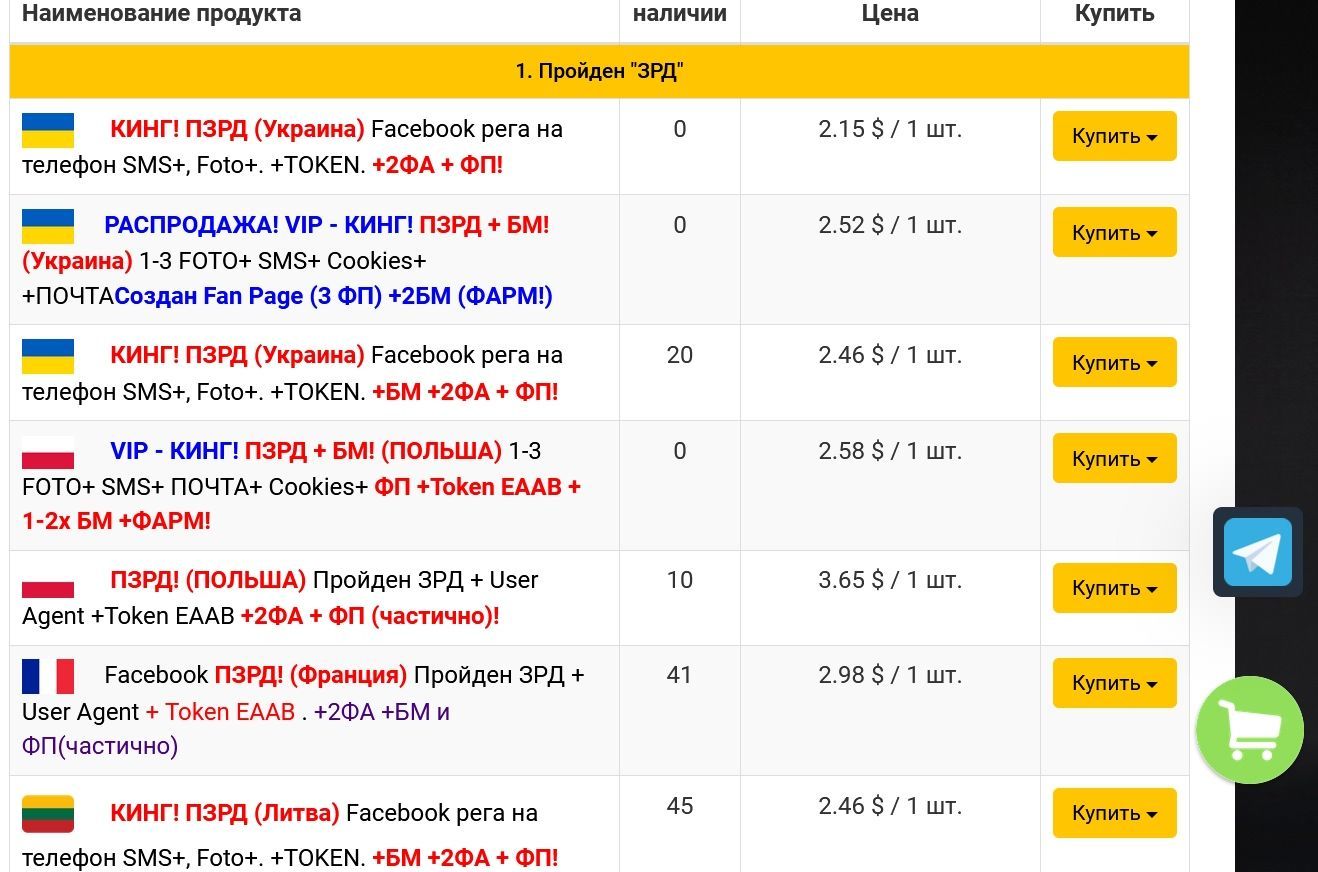The image size is (1318, 872).
Task: Click the 'Цена' column header
Action: click(x=890, y=14)
